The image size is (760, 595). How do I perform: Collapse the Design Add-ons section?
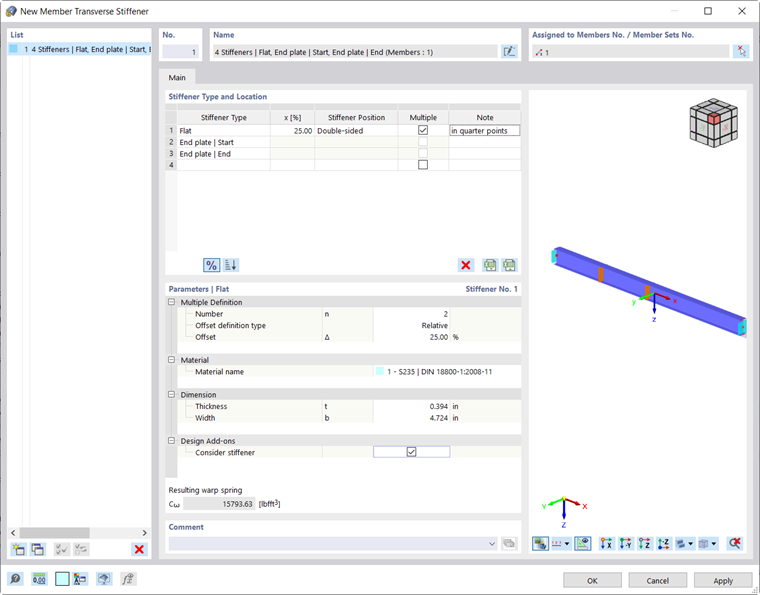[x=171, y=441]
